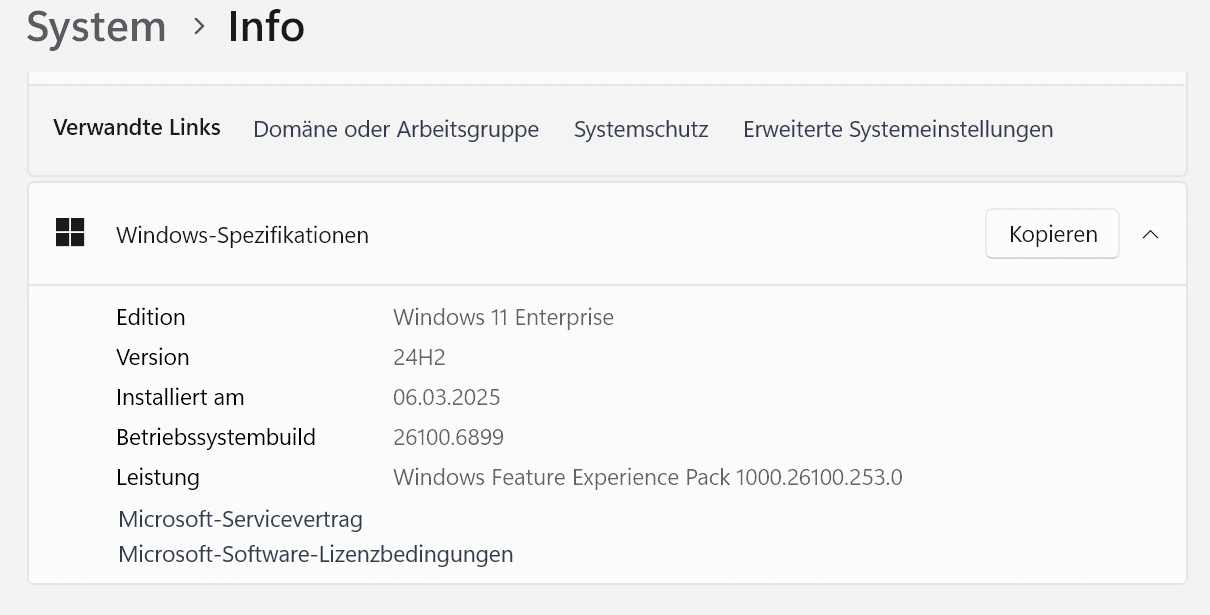The height and width of the screenshot is (615, 1210).
Task: Open the Microsoft-Servicevertrag link
Action: (240, 519)
